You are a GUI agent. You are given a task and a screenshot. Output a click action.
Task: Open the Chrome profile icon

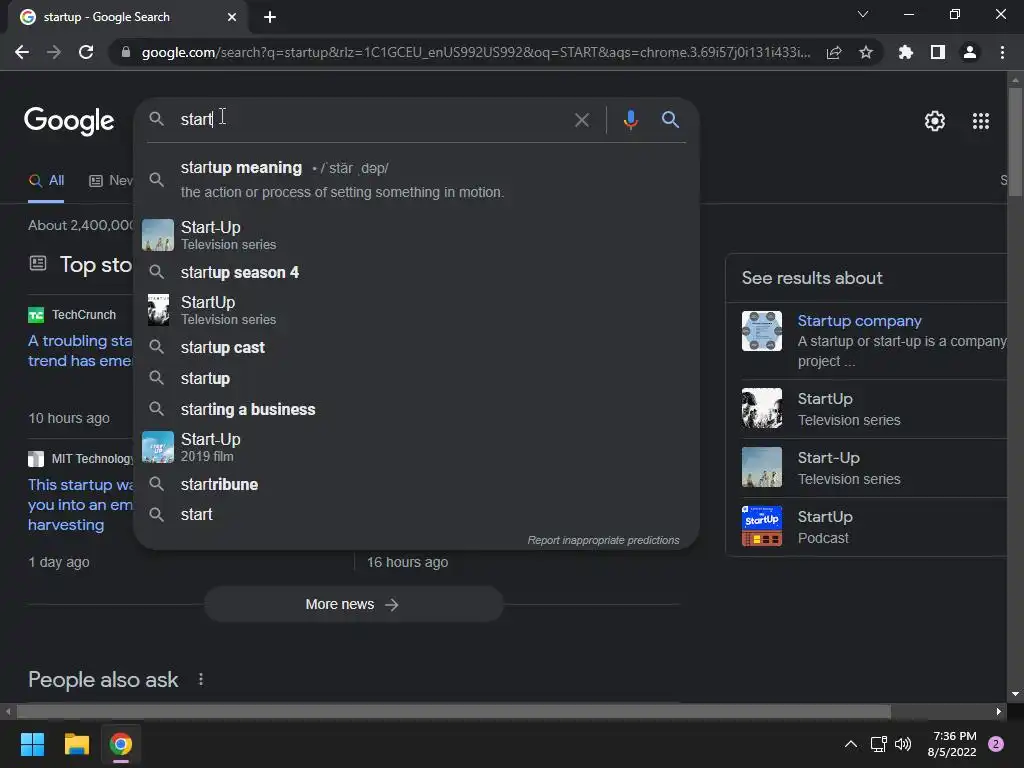point(970,52)
